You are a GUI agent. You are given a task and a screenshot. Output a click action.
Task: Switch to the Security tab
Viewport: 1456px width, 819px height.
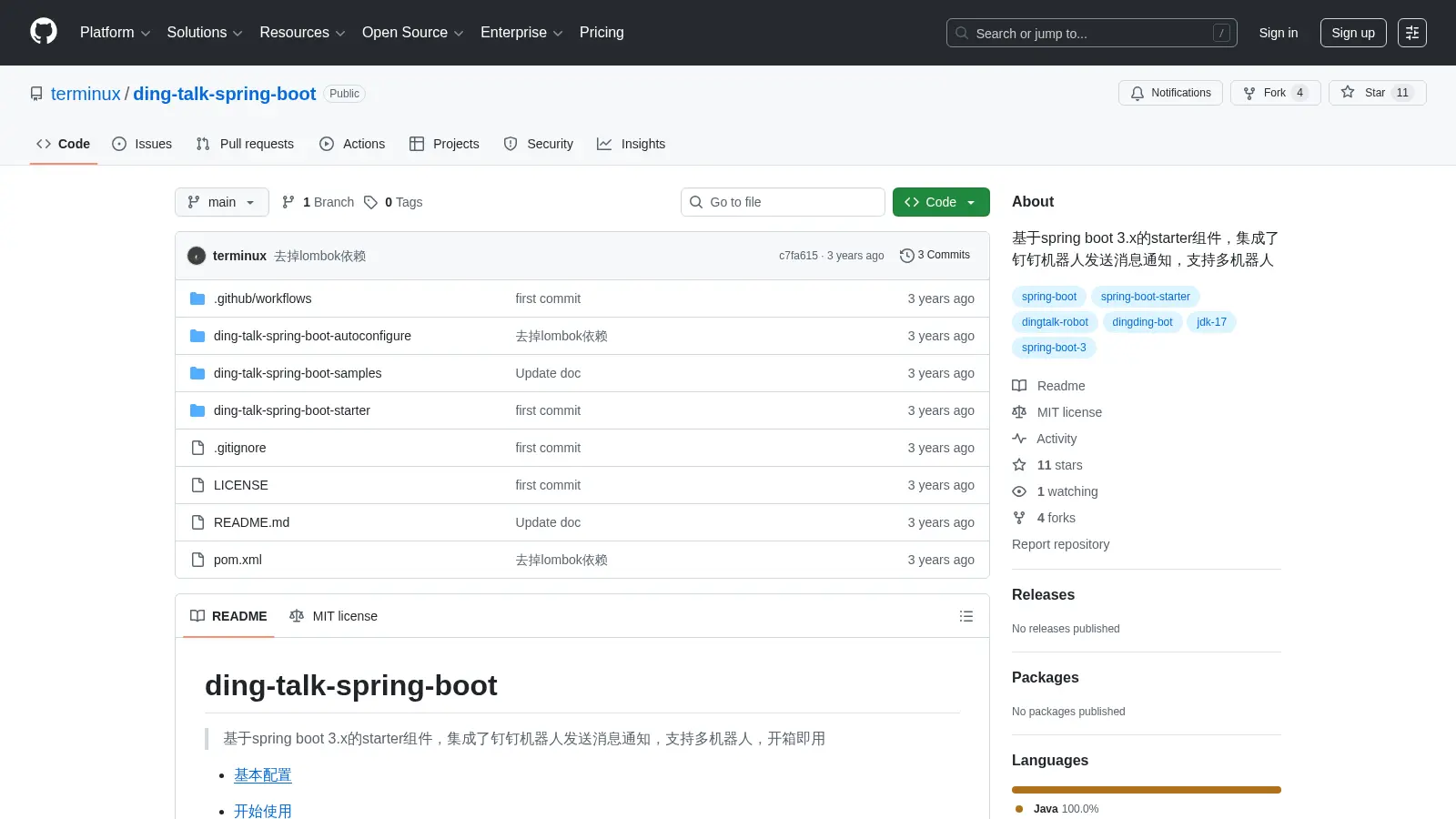pos(539,144)
